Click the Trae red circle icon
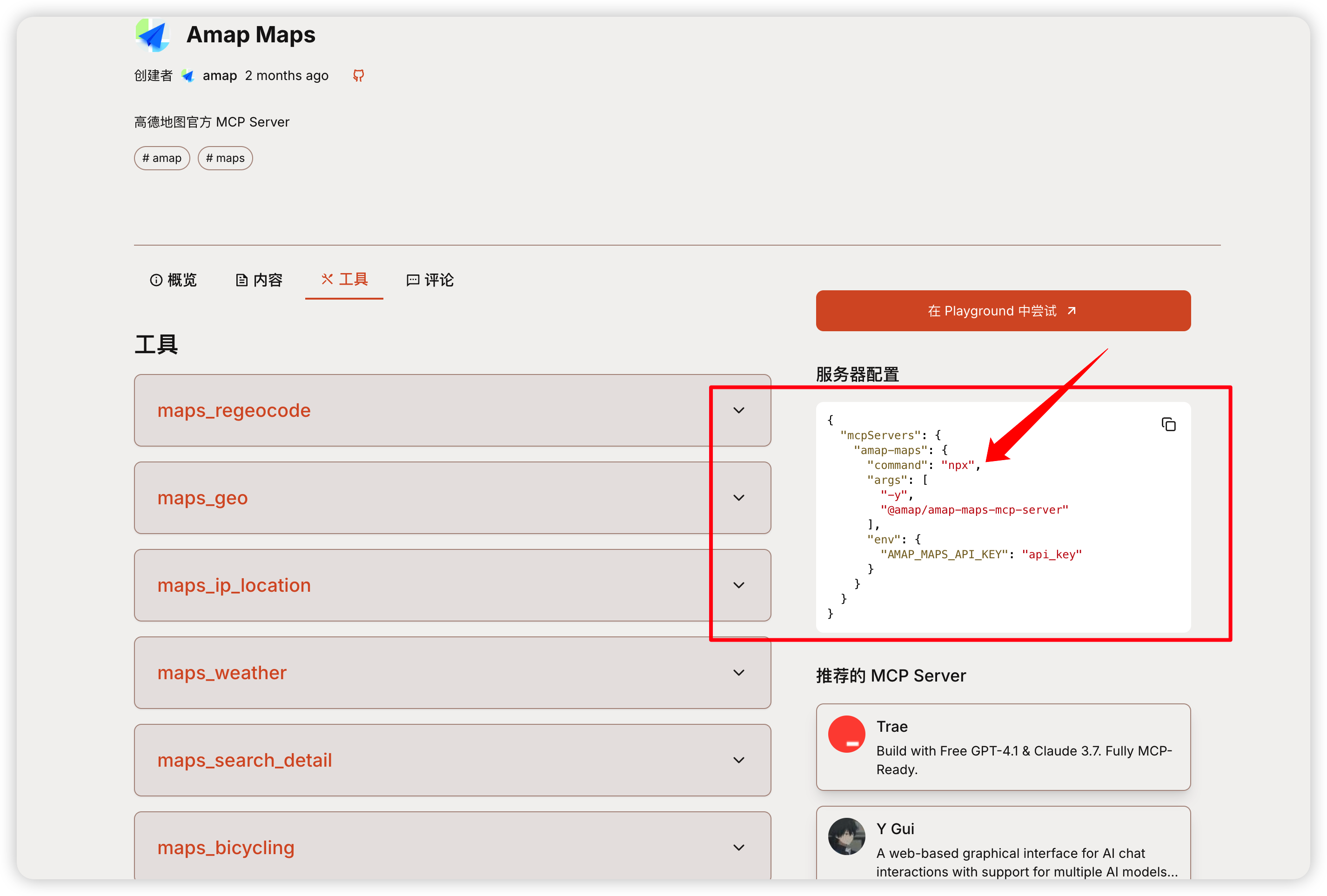The height and width of the screenshot is (896, 1327). (x=846, y=734)
